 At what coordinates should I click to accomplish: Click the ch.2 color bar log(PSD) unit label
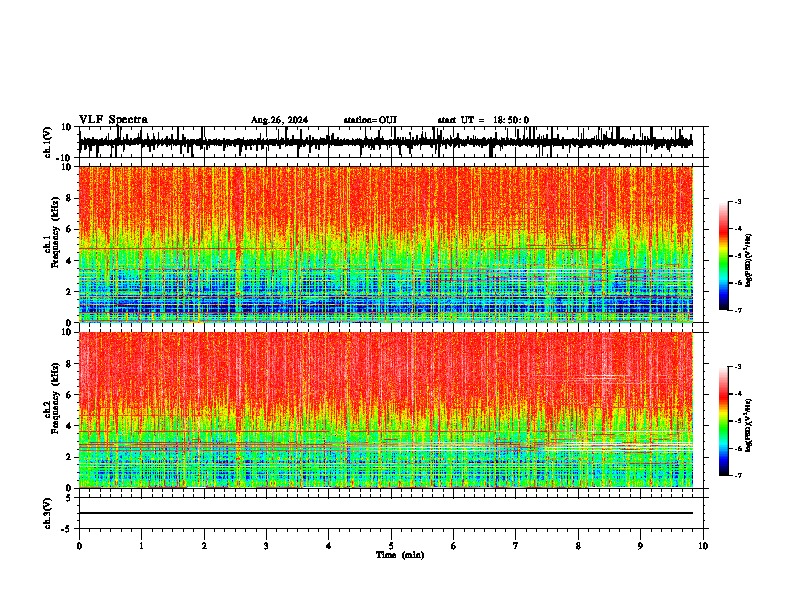pyautogui.click(x=749, y=425)
